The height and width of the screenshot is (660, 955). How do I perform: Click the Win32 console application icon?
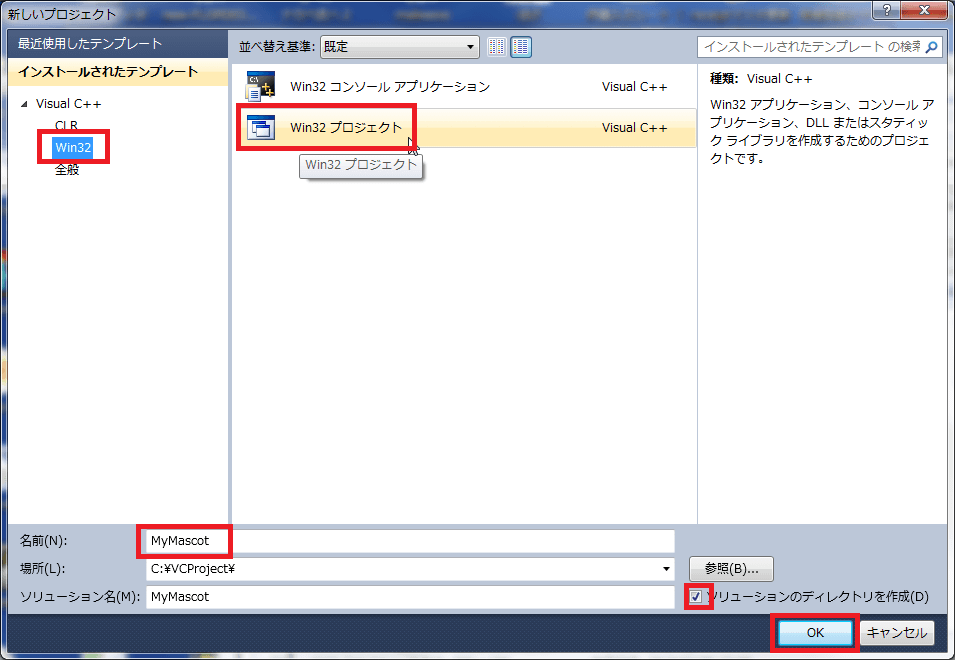[261, 86]
